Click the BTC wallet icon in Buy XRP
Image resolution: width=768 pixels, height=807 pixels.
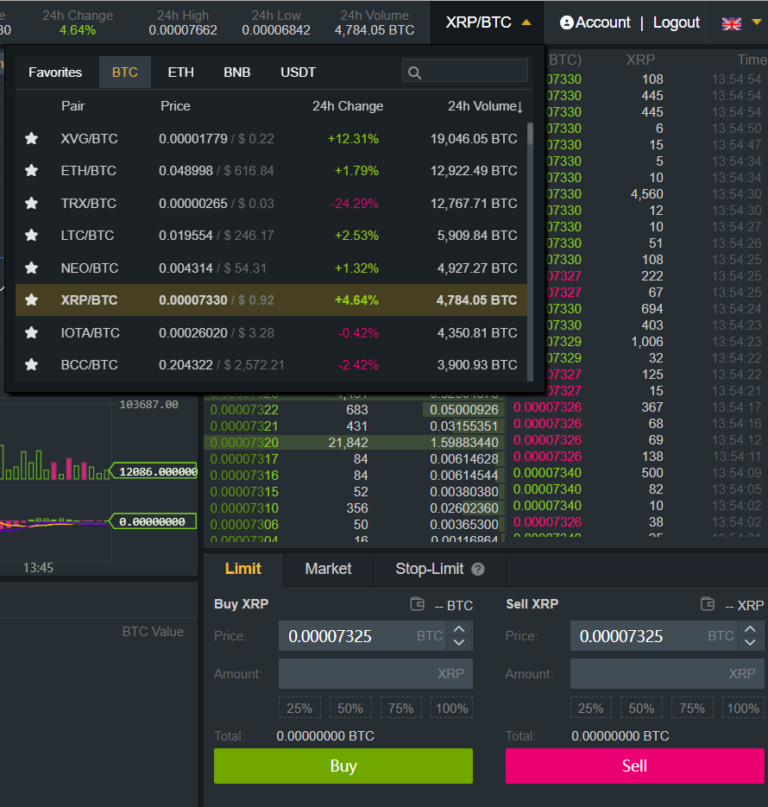417,604
